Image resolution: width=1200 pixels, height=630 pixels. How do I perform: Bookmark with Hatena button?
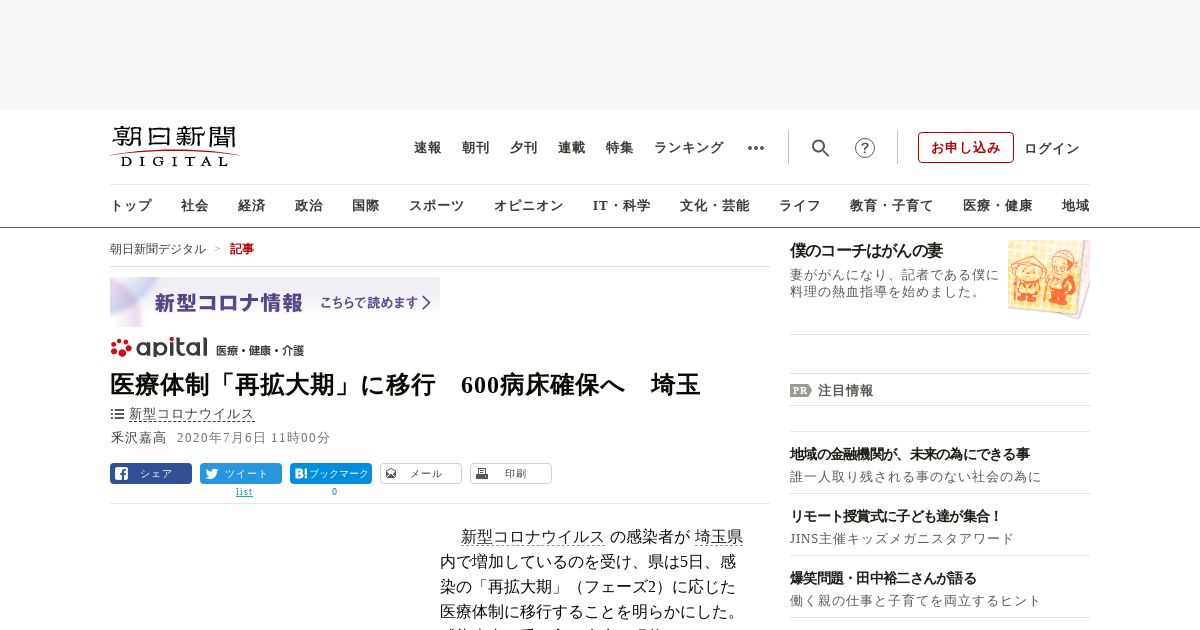331,474
